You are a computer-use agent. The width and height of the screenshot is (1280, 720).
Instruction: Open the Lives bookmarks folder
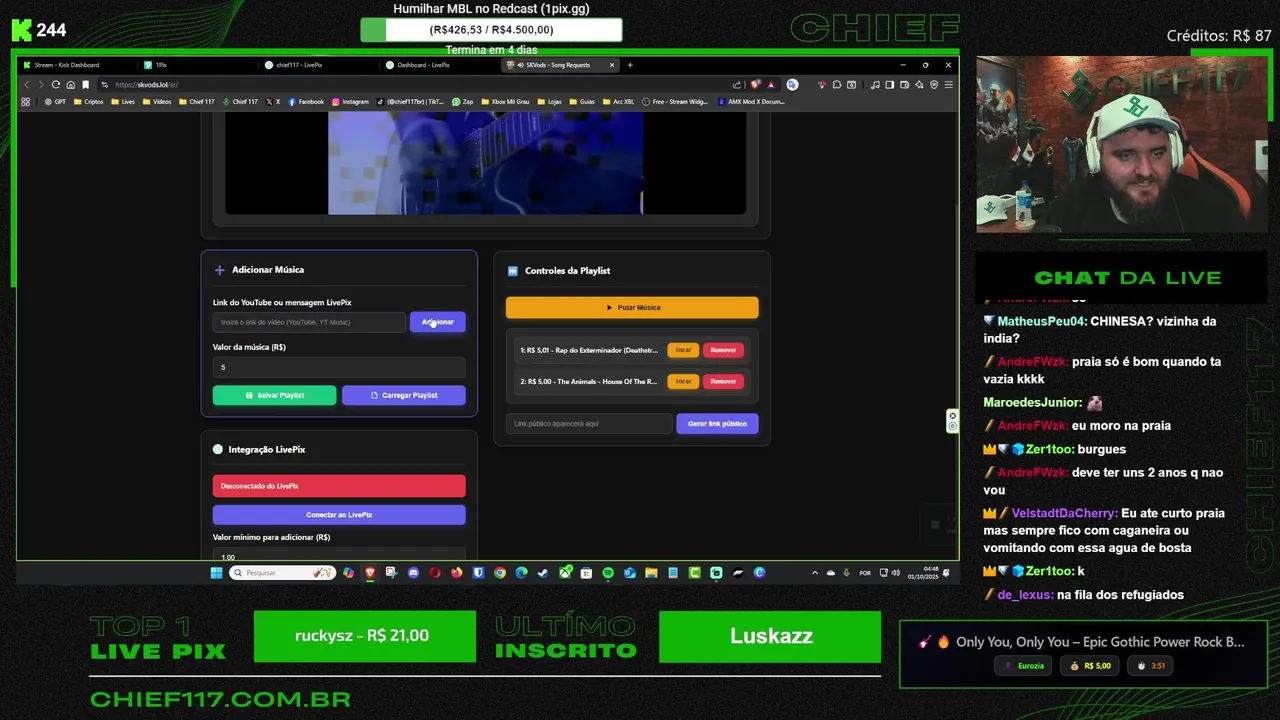pyautogui.click(x=122, y=101)
